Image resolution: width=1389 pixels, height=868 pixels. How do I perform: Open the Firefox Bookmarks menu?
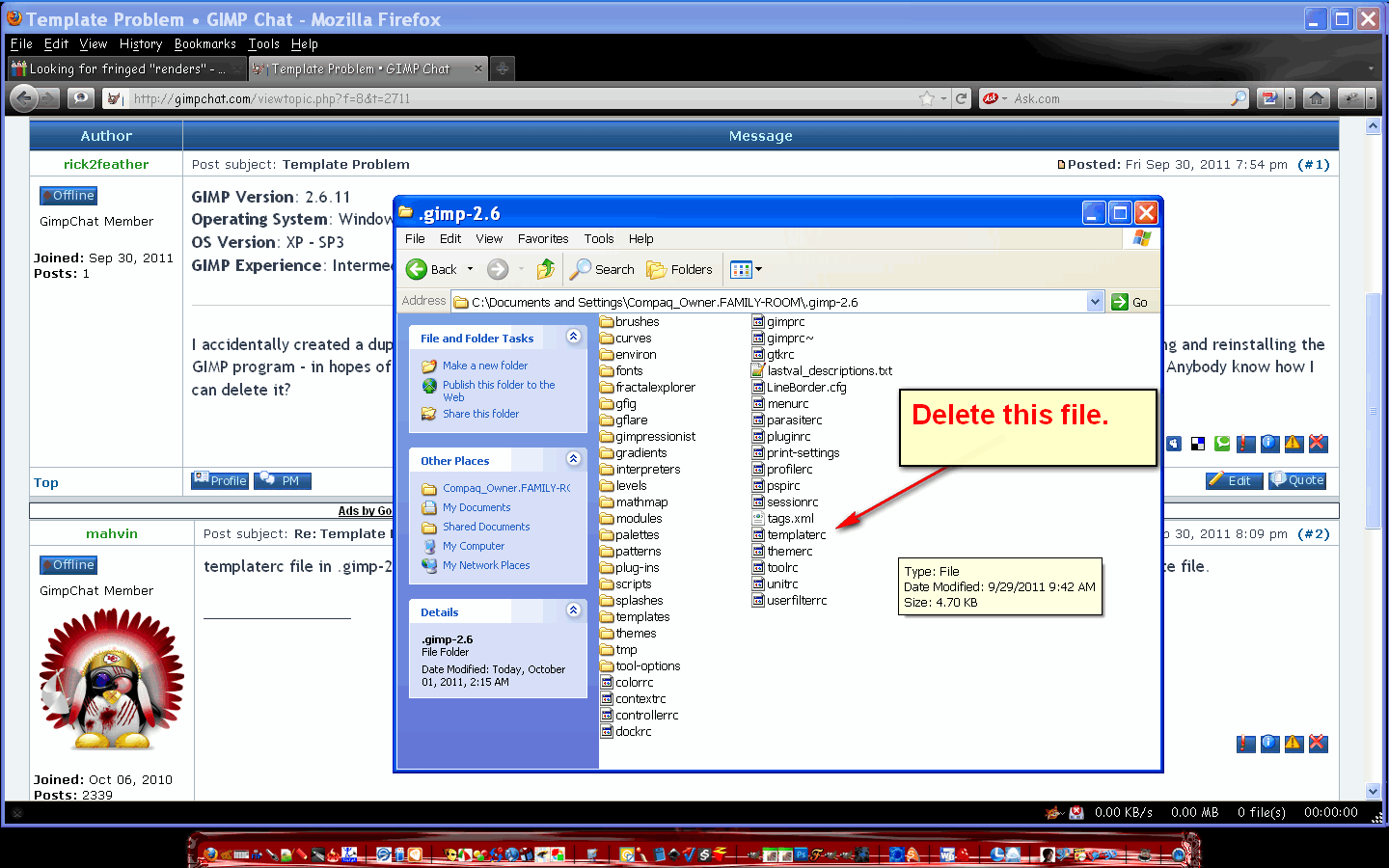205,43
